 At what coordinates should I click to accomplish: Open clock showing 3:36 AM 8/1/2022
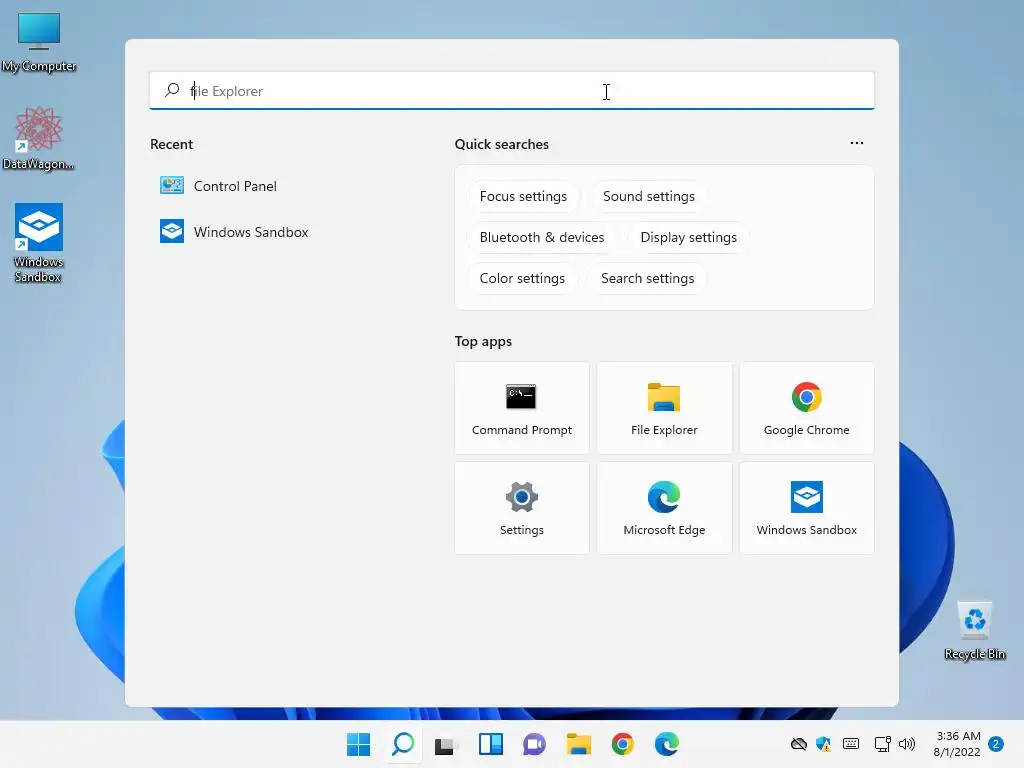[957, 744]
